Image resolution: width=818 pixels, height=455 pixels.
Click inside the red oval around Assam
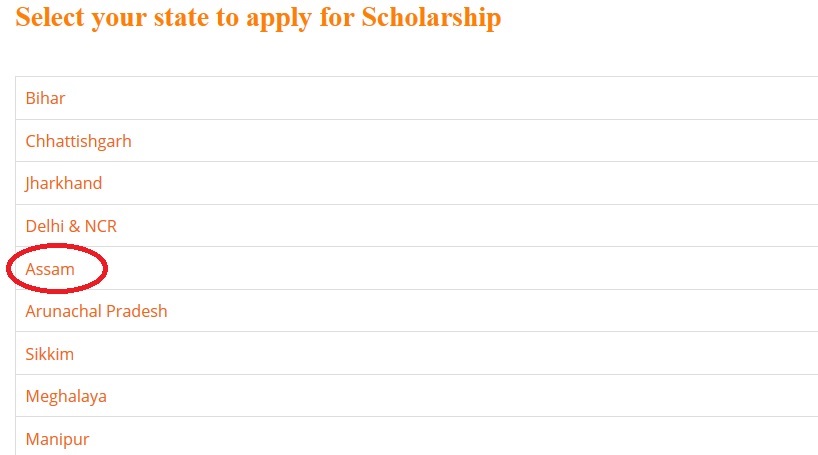(57, 268)
